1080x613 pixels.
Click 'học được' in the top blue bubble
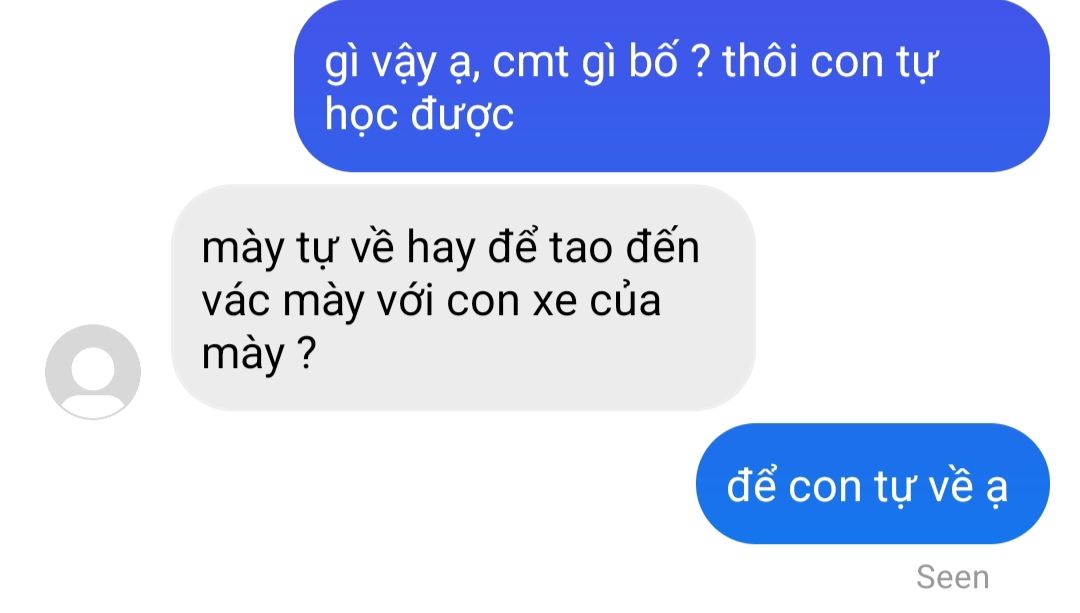click(419, 116)
